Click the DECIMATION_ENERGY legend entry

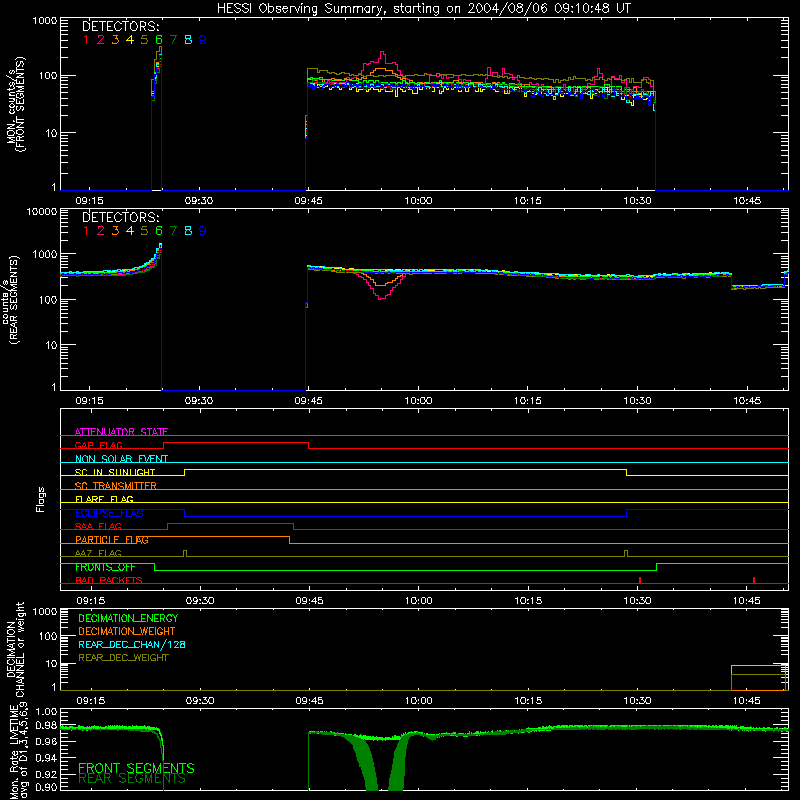pyautogui.click(x=128, y=618)
